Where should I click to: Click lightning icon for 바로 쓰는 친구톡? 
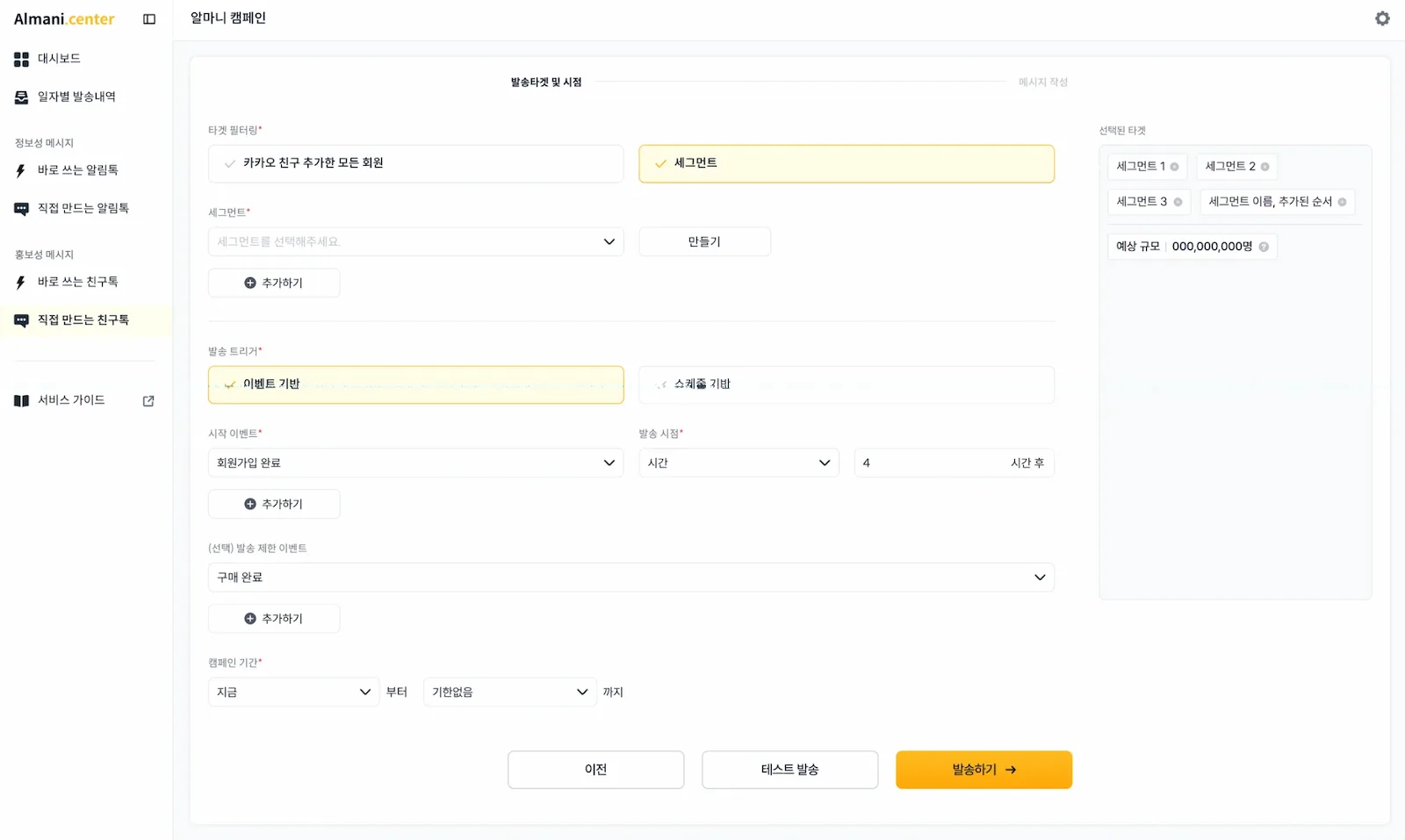21,282
